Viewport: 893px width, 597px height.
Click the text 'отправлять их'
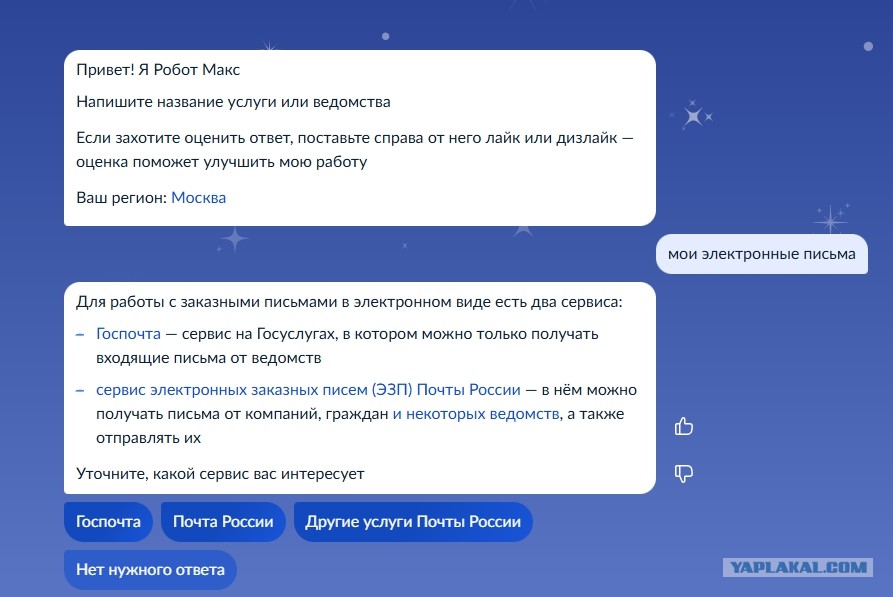click(148, 438)
